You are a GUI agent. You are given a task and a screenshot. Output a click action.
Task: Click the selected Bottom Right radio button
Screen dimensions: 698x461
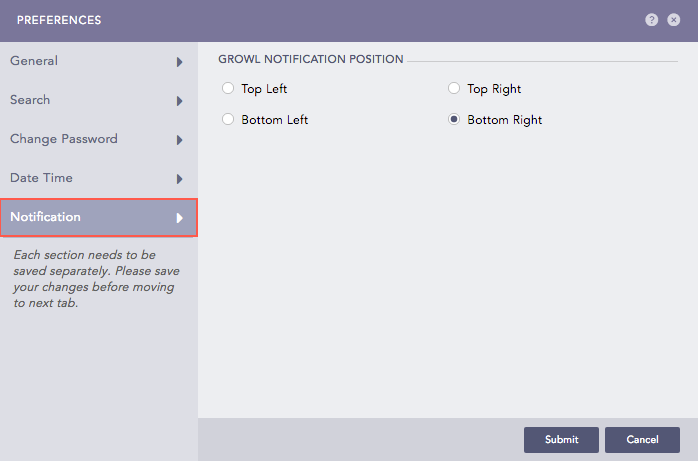(454, 120)
